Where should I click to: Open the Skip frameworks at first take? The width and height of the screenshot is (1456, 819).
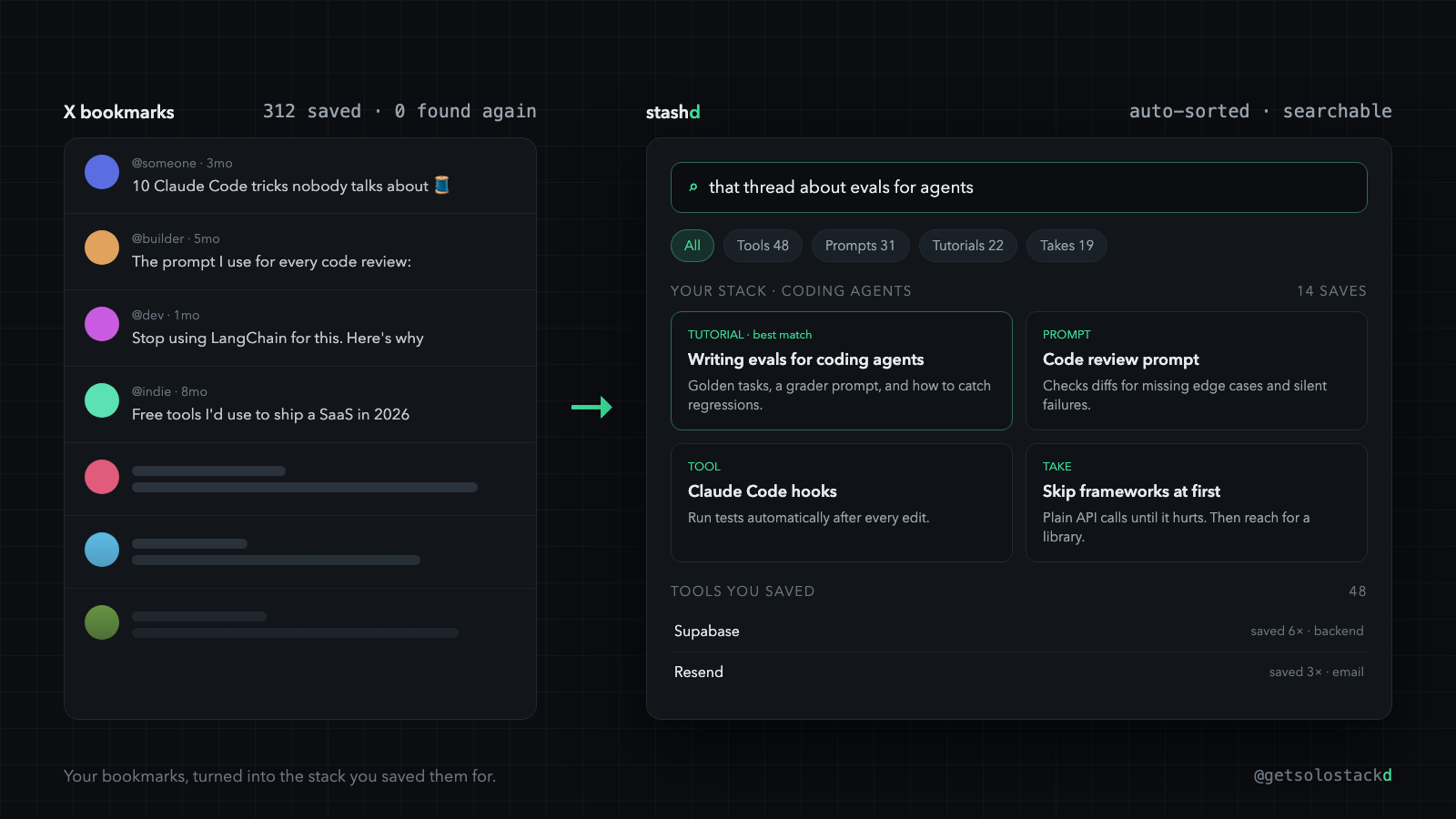(x=1197, y=502)
